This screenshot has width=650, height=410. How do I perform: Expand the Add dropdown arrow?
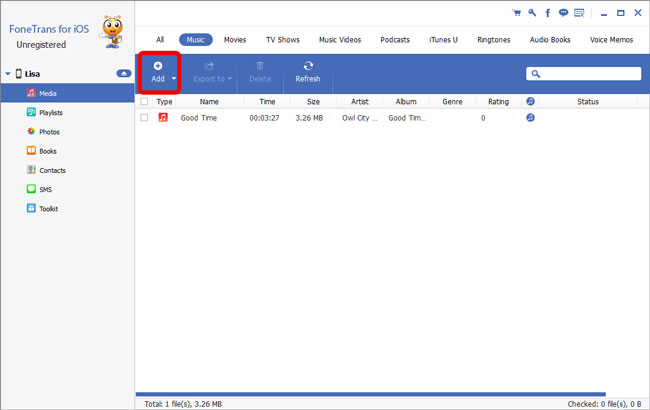174,78
